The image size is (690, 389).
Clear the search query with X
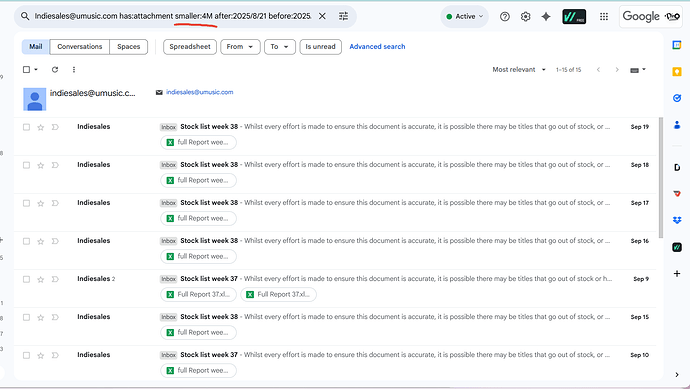pos(322,16)
